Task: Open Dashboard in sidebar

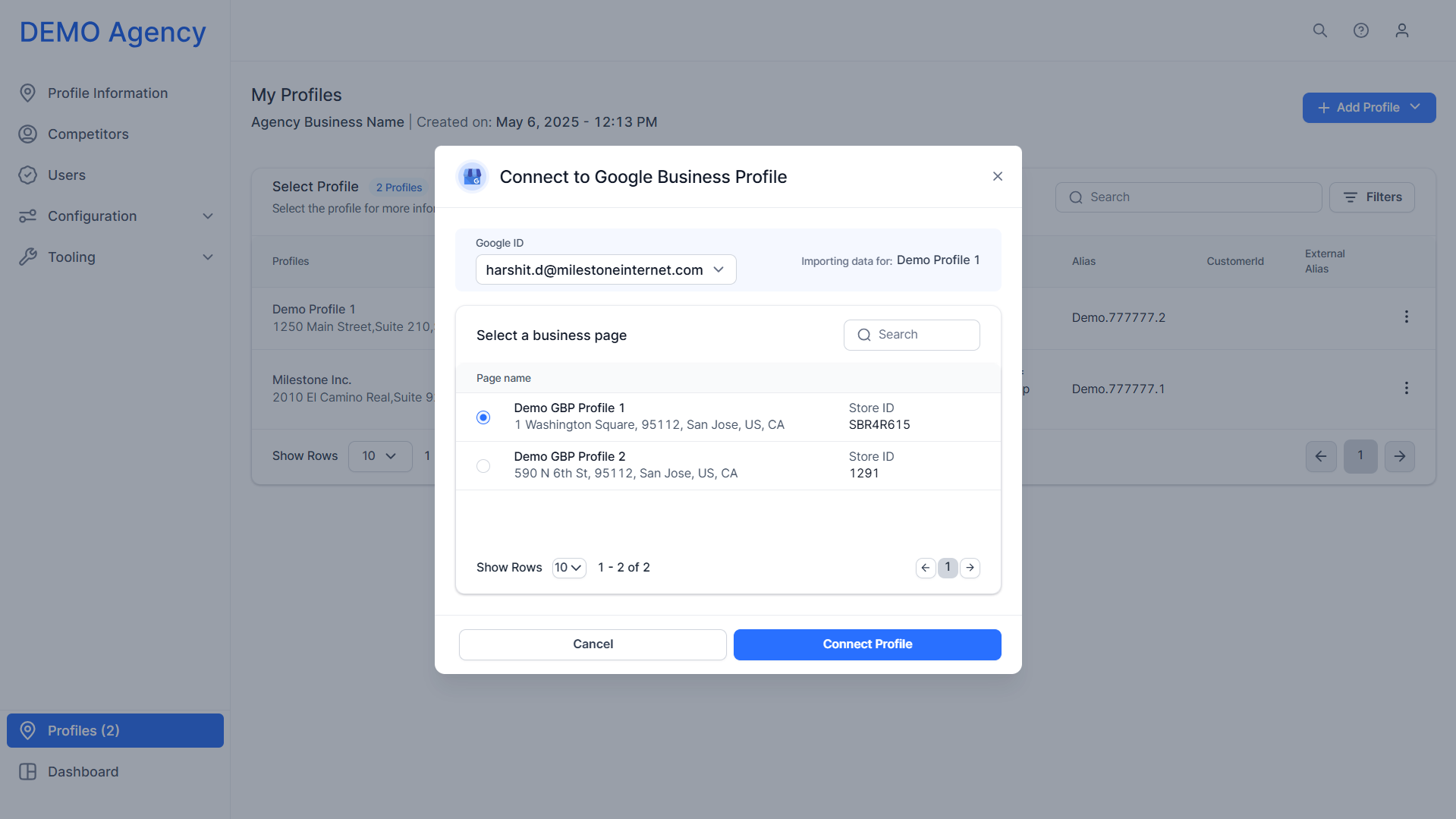Action: click(x=115, y=772)
